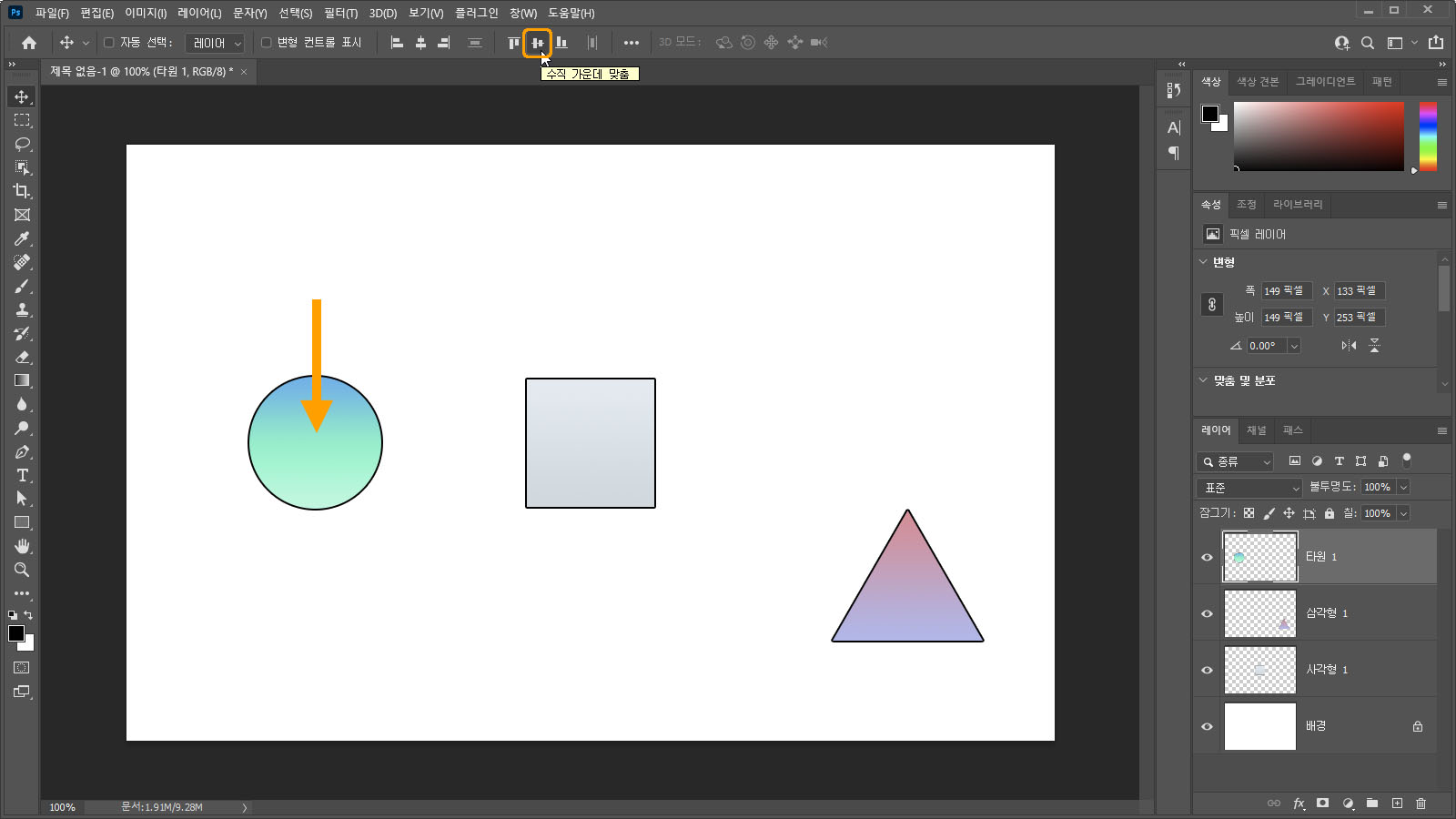Toggle the width-height constrain link button

[1212, 305]
